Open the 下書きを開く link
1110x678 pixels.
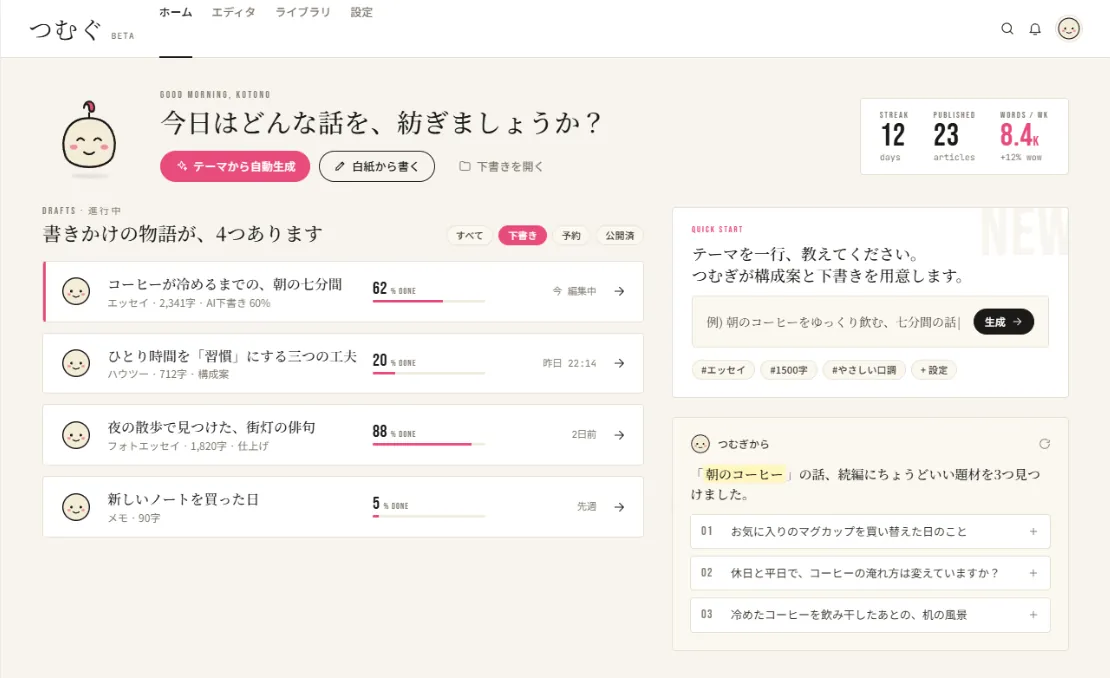point(501,166)
